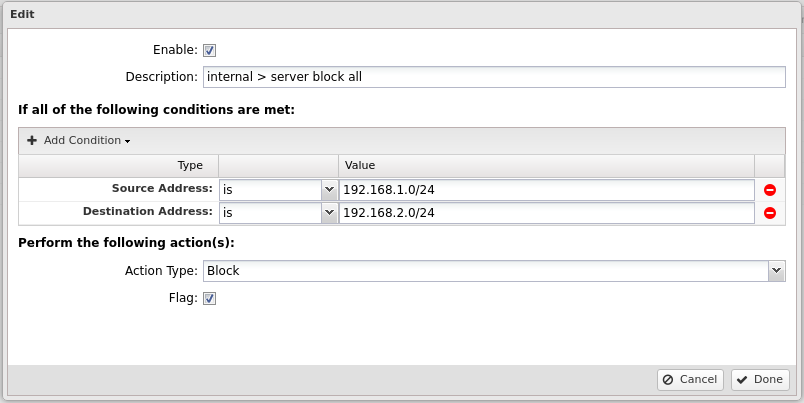Viewport: 804px width, 403px height.
Task: Open Destination Address operator dropdown
Action: tap(329, 213)
